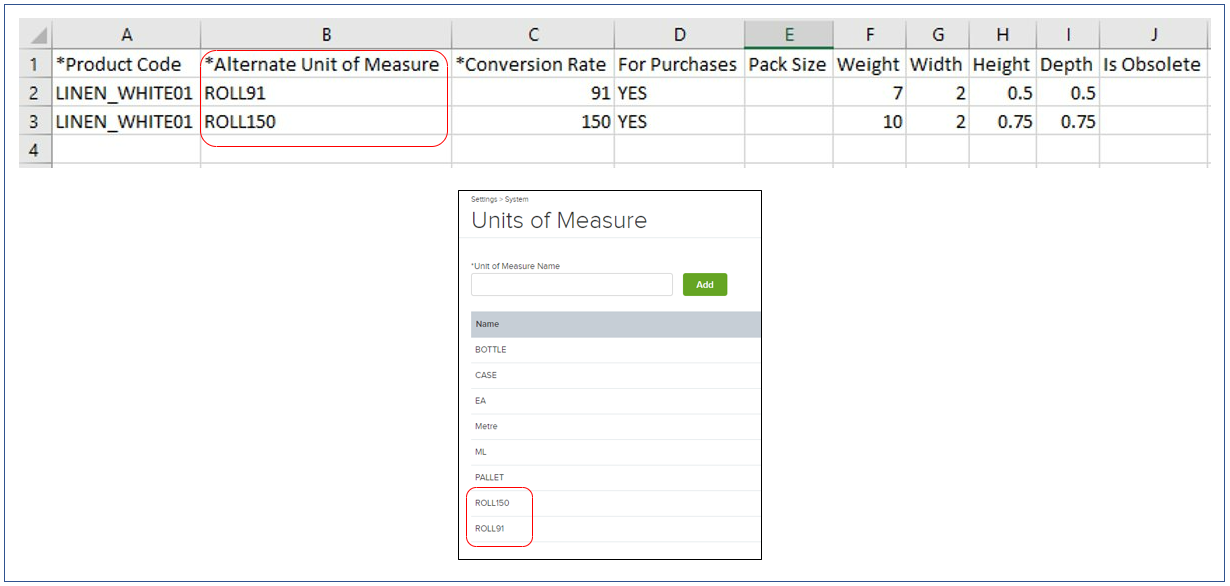Click the 'Is Obsolete' header cell

click(x=1153, y=64)
